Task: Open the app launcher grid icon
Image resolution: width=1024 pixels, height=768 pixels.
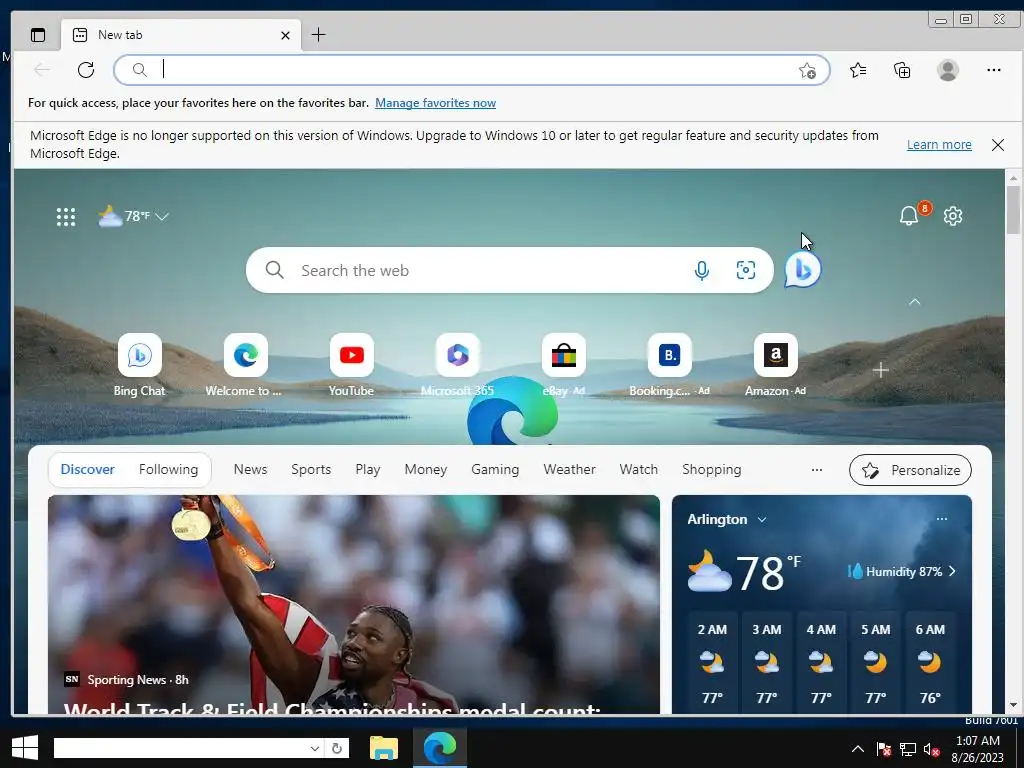Action: point(66,217)
